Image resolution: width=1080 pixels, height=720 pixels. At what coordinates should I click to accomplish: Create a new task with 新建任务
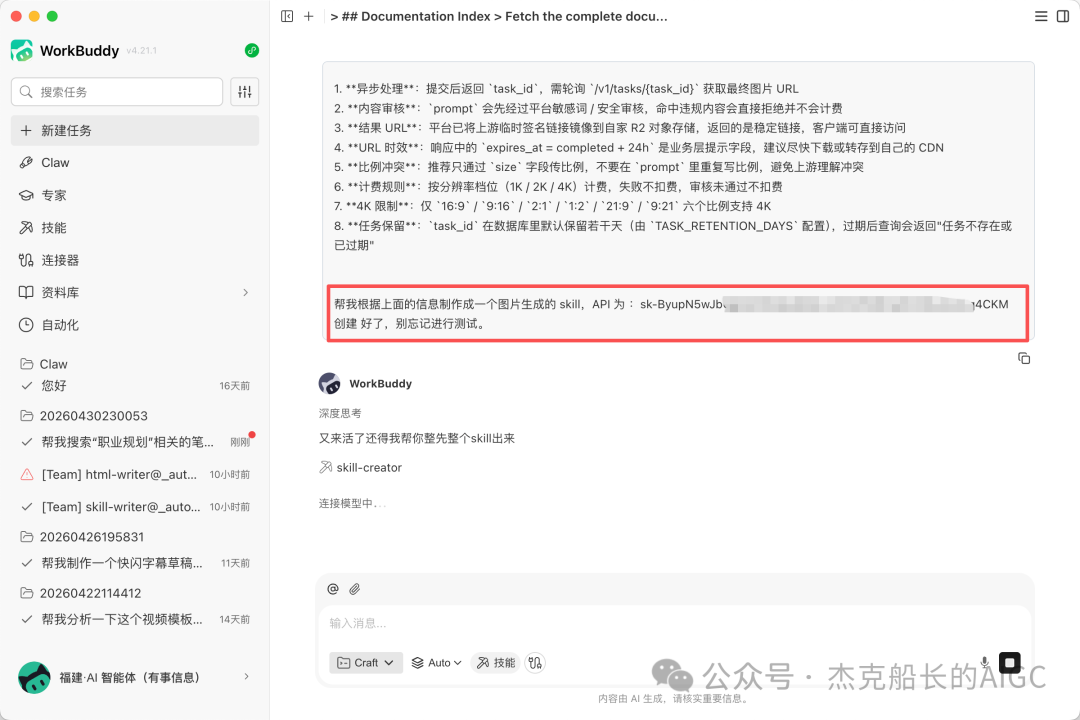pyautogui.click(x=135, y=131)
